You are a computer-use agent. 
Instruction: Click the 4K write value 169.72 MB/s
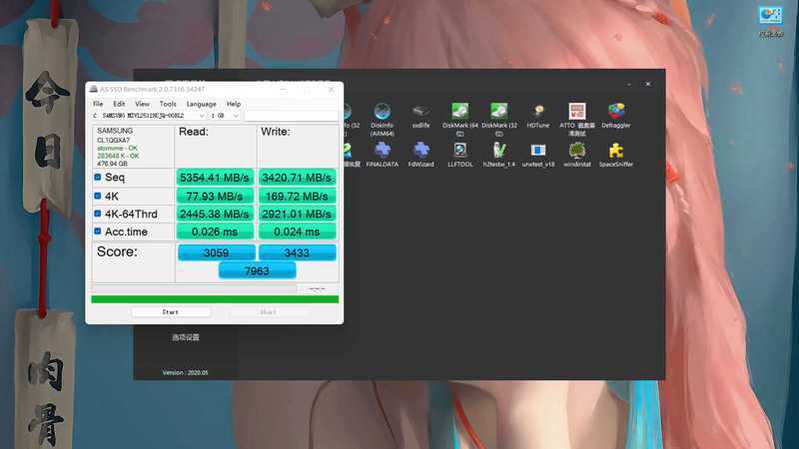coord(297,196)
